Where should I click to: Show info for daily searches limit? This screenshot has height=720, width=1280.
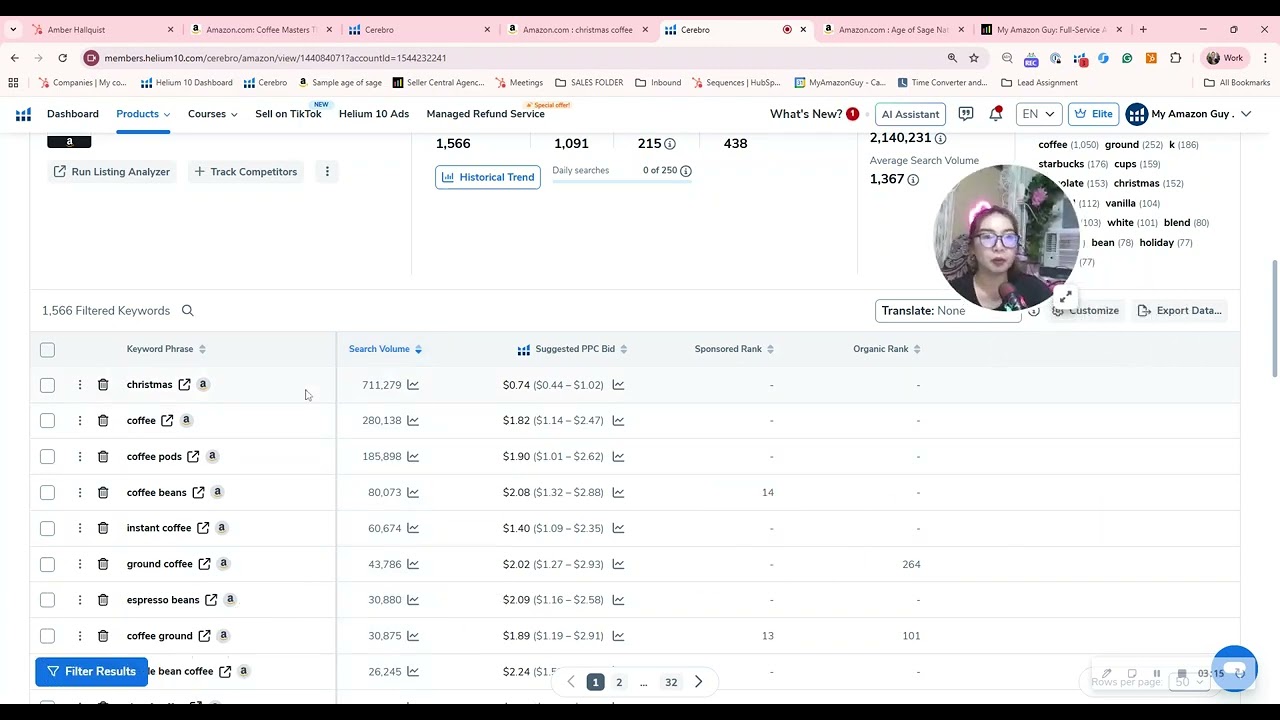686,171
